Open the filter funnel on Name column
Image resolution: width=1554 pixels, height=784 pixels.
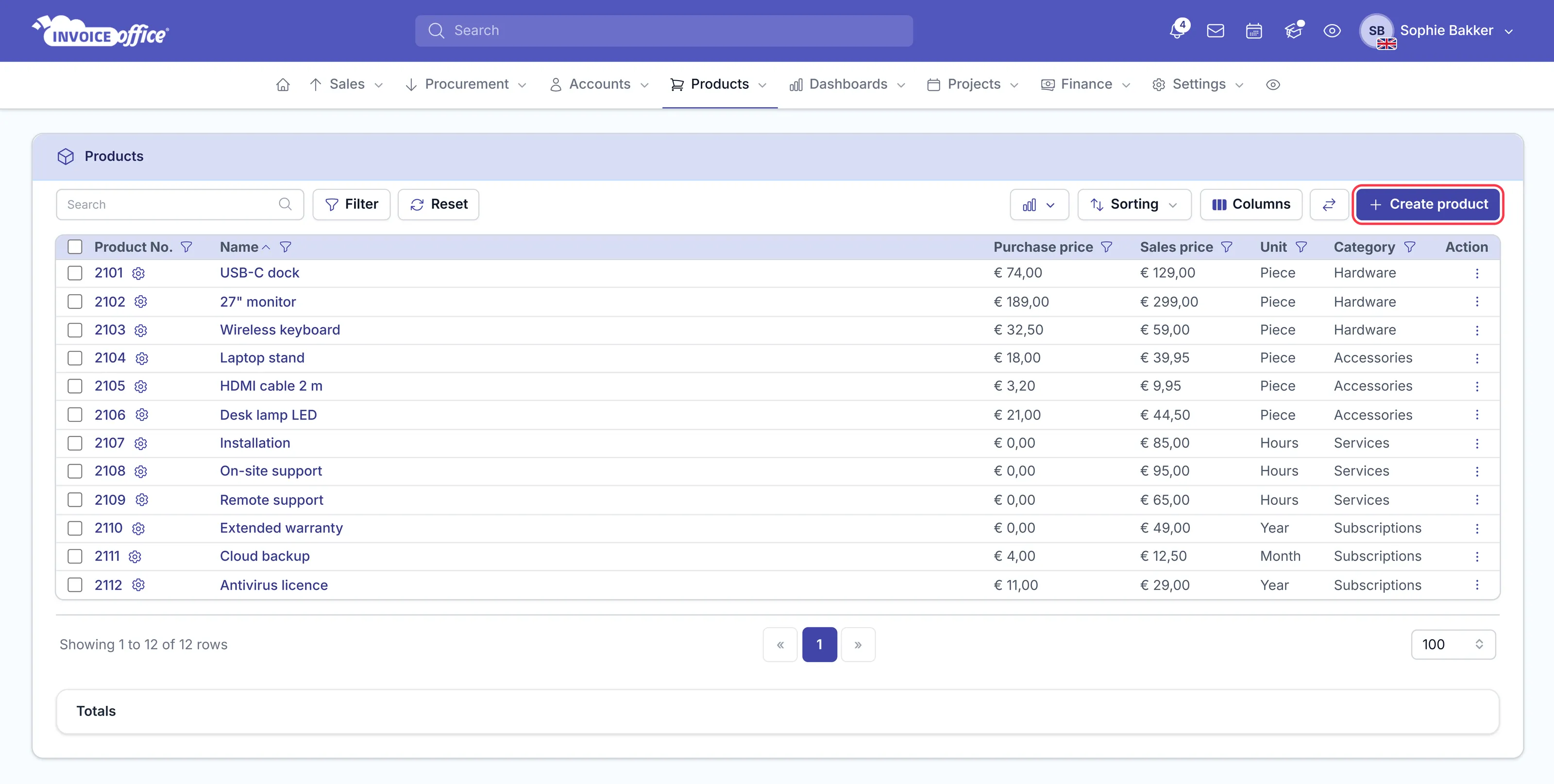(x=286, y=247)
